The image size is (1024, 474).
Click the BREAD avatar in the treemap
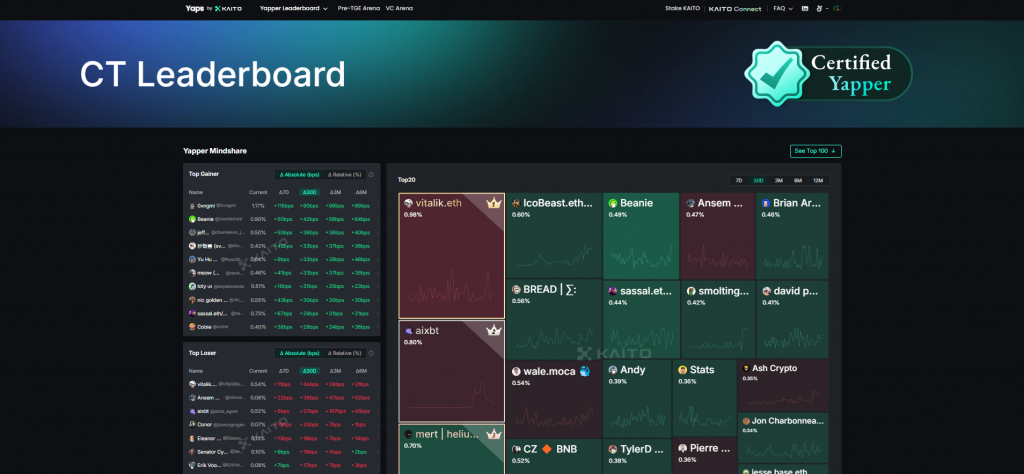pos(517,290)
